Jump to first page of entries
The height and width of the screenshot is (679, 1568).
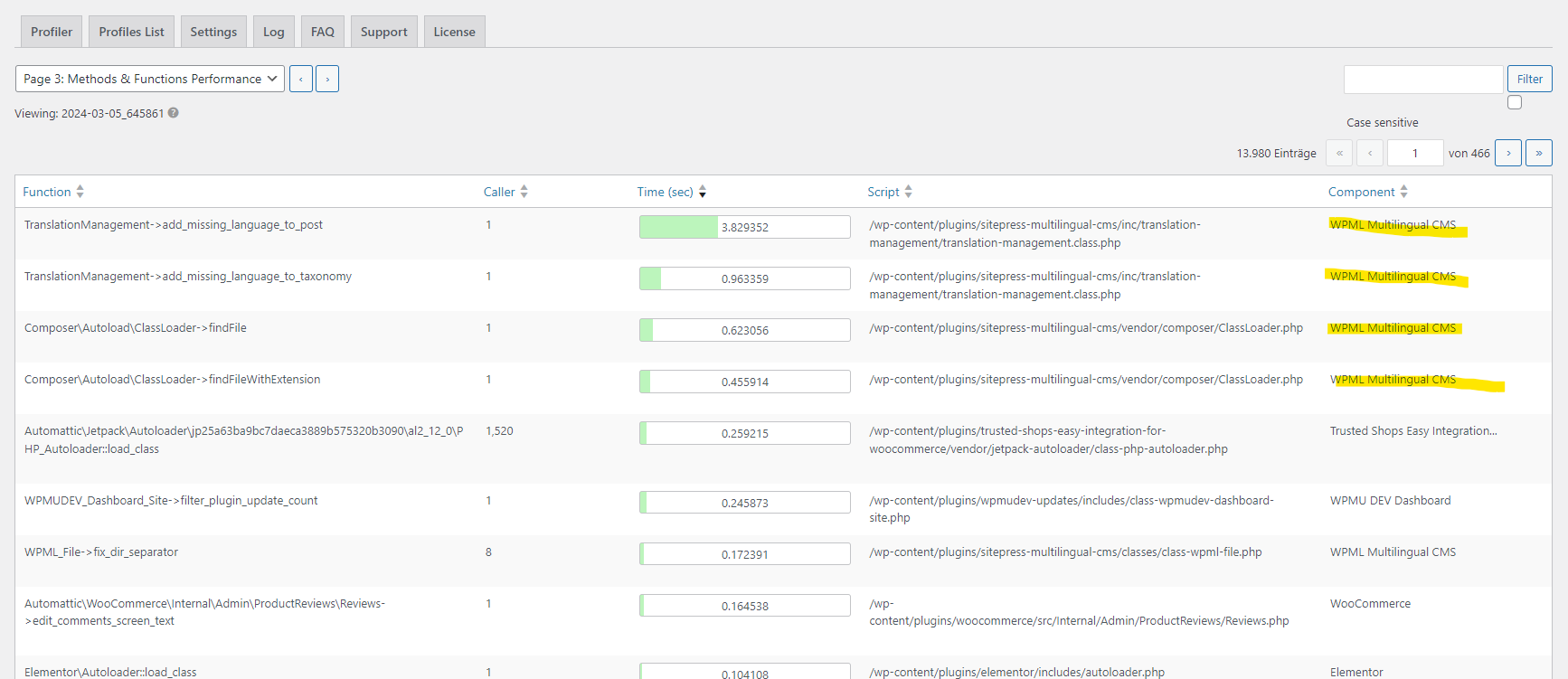pos(1339,153)
